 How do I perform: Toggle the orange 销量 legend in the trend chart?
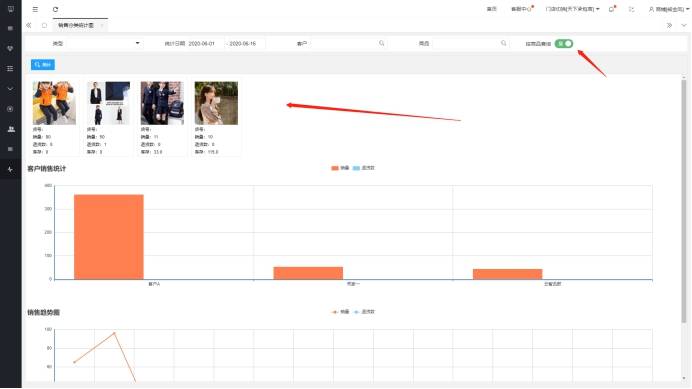pyautogui.click(x=340, y=312)
